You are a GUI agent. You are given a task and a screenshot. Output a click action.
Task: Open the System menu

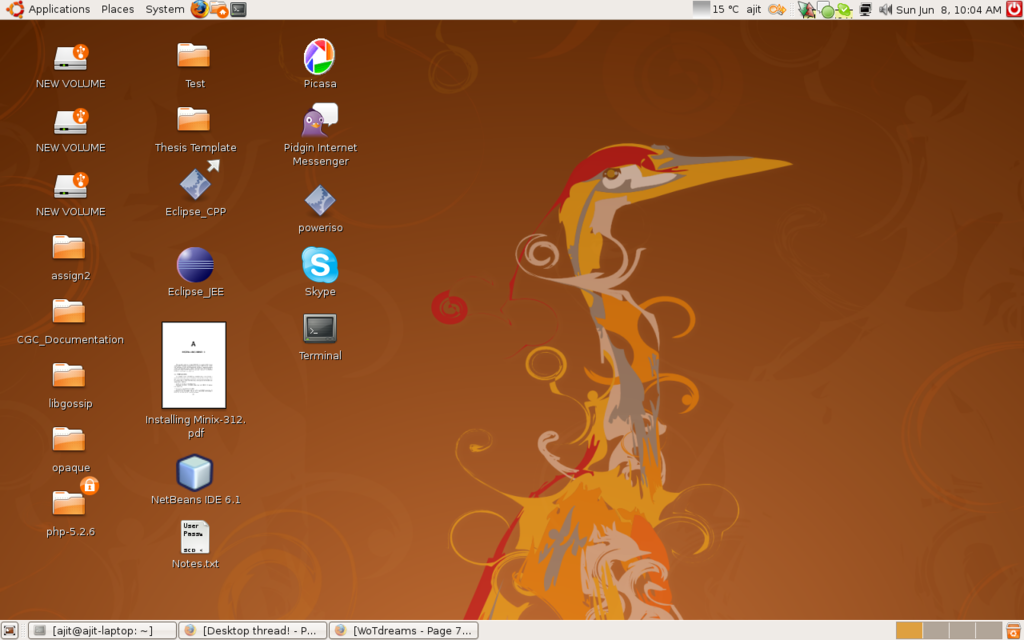(164, 9)
